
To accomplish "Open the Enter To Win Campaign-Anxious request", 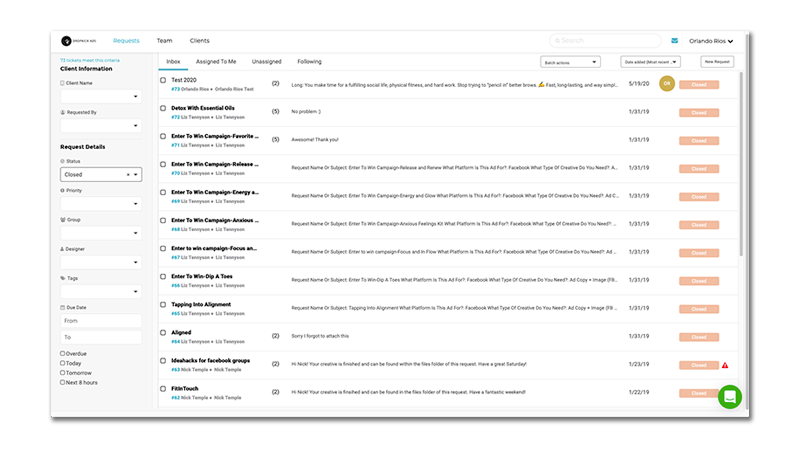I will 215,220.
